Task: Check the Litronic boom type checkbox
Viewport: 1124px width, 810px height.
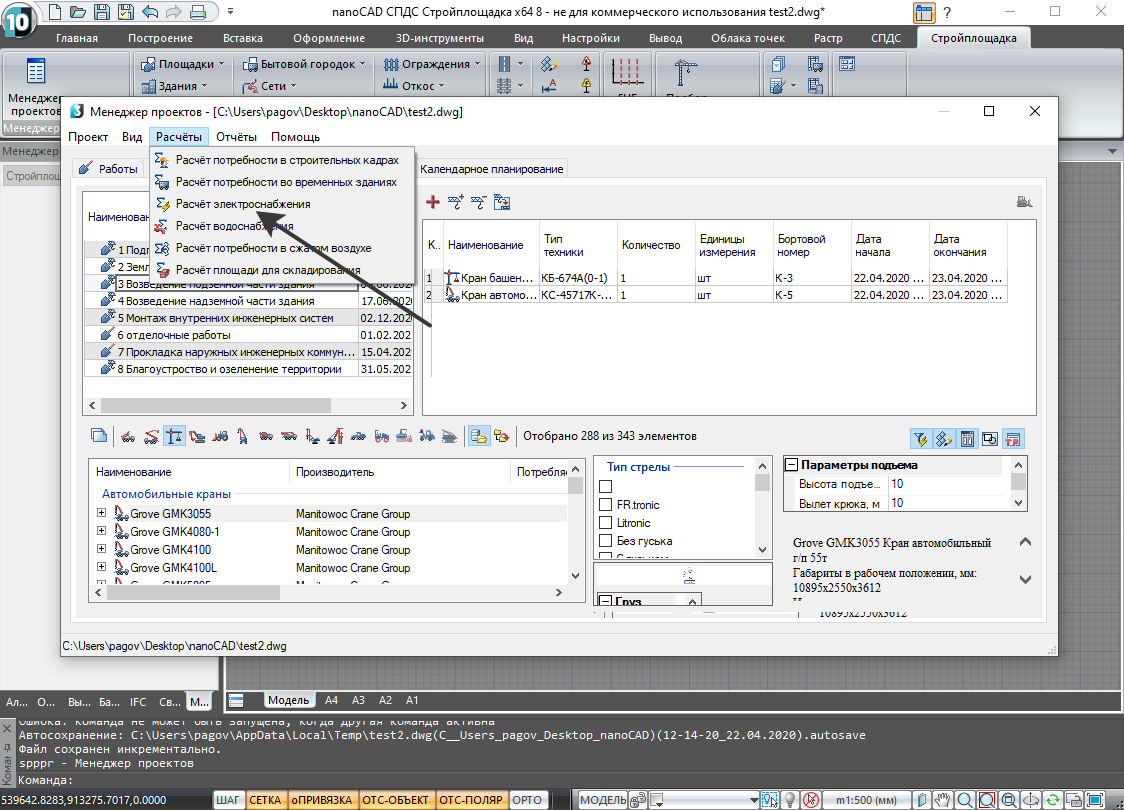Action: [606, 523]
